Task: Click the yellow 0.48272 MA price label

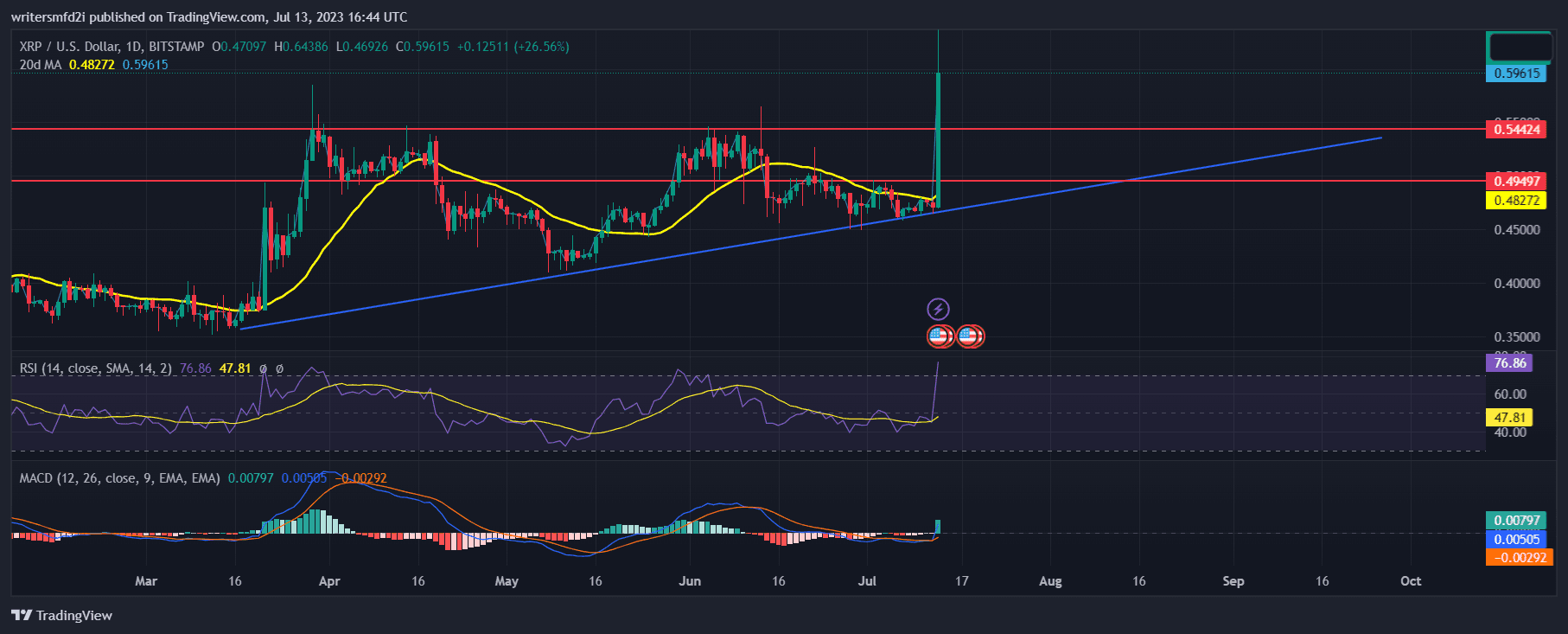Action: pyautogui.click(x=1517, y=201)
